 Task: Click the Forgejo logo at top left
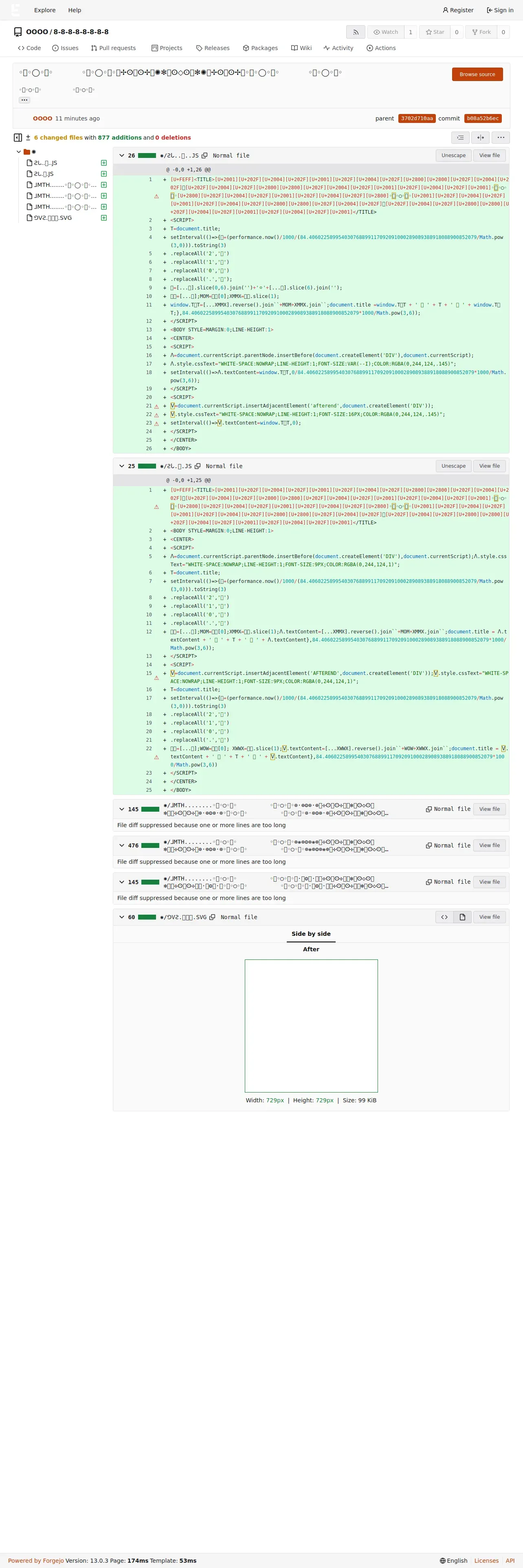click(16, 10)
